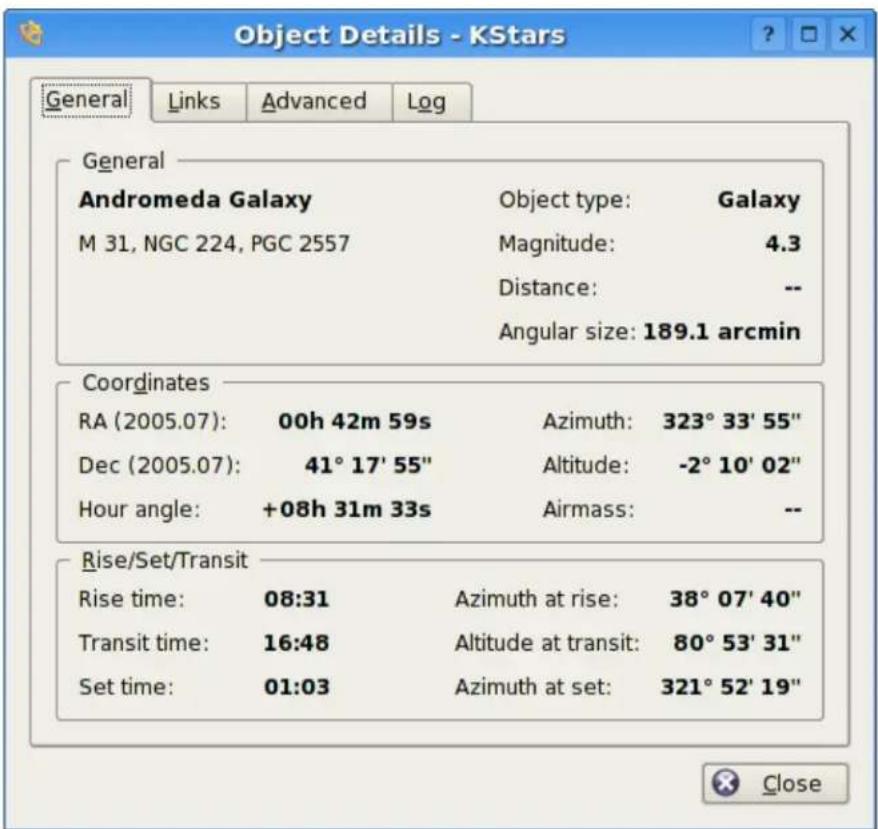Open the Advanced tab

pyautogui.click(x=314, y=101)
